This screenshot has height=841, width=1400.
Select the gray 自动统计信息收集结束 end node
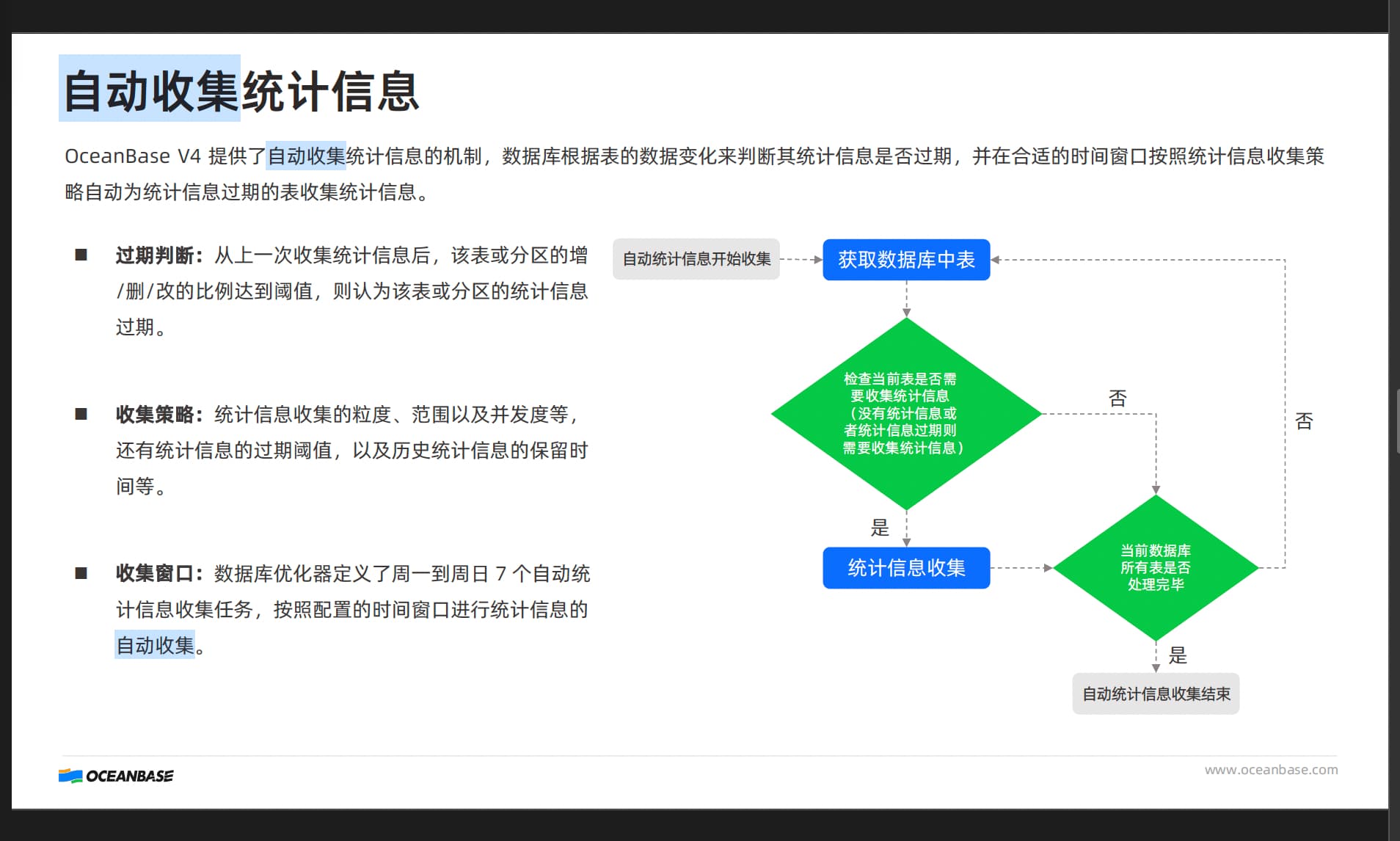click(x=1156, y=693)
